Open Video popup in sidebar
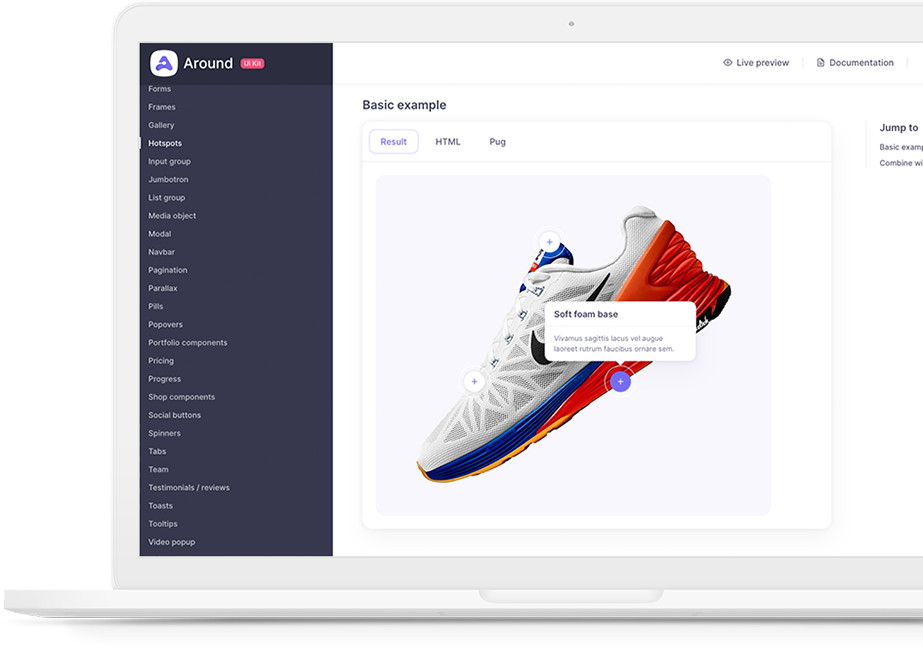Screen dimensions: 923x648 [x=172, y=542]
